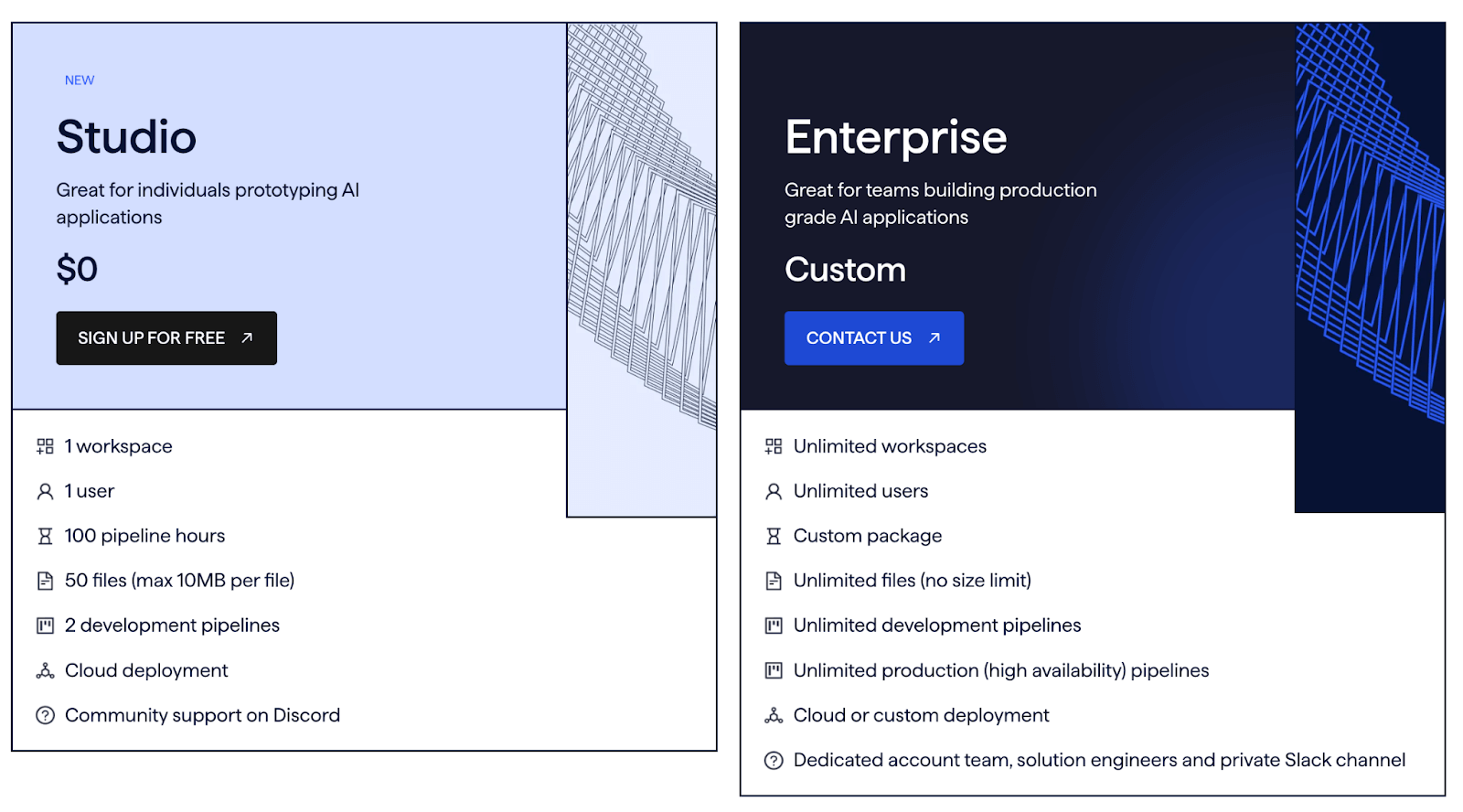
Task: Click the user icon next to 1 user
Action: coord(45,492)
